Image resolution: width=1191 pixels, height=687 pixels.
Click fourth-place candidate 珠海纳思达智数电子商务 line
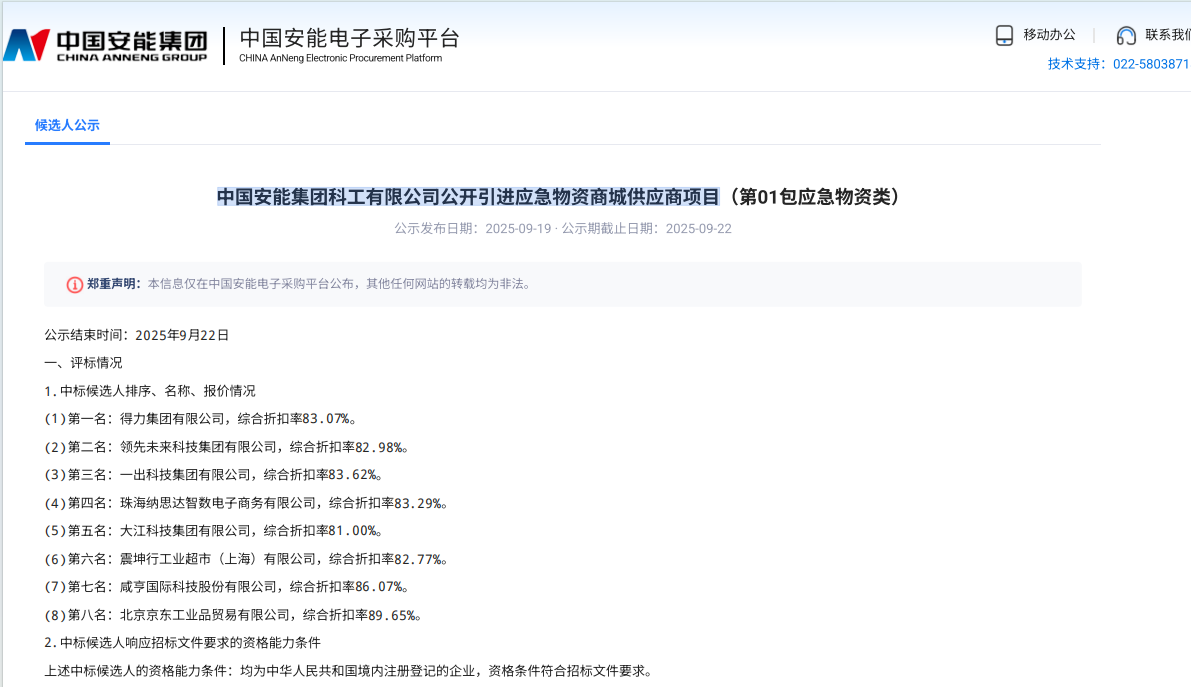click(243, 503)
